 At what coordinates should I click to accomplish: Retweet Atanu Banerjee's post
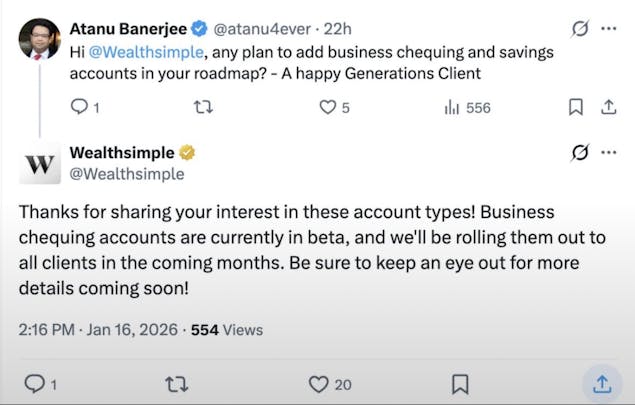coord(202,107)
